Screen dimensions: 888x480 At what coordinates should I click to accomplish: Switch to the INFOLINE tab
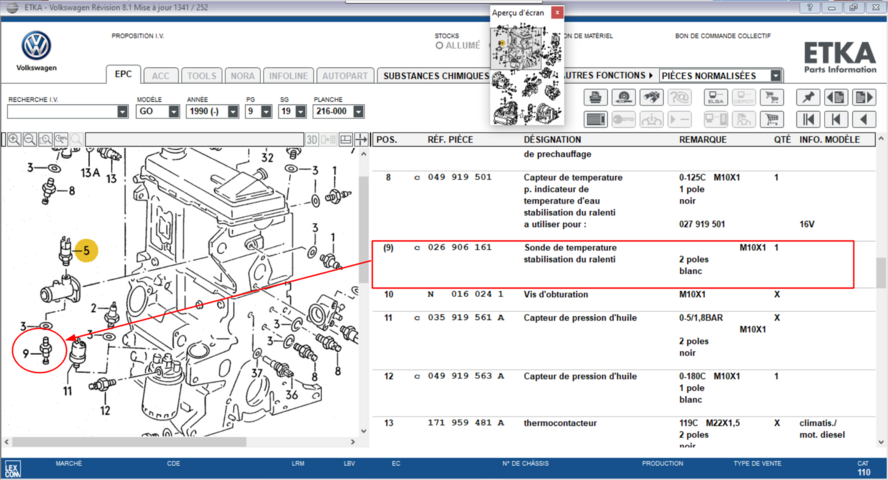(288, 76)
